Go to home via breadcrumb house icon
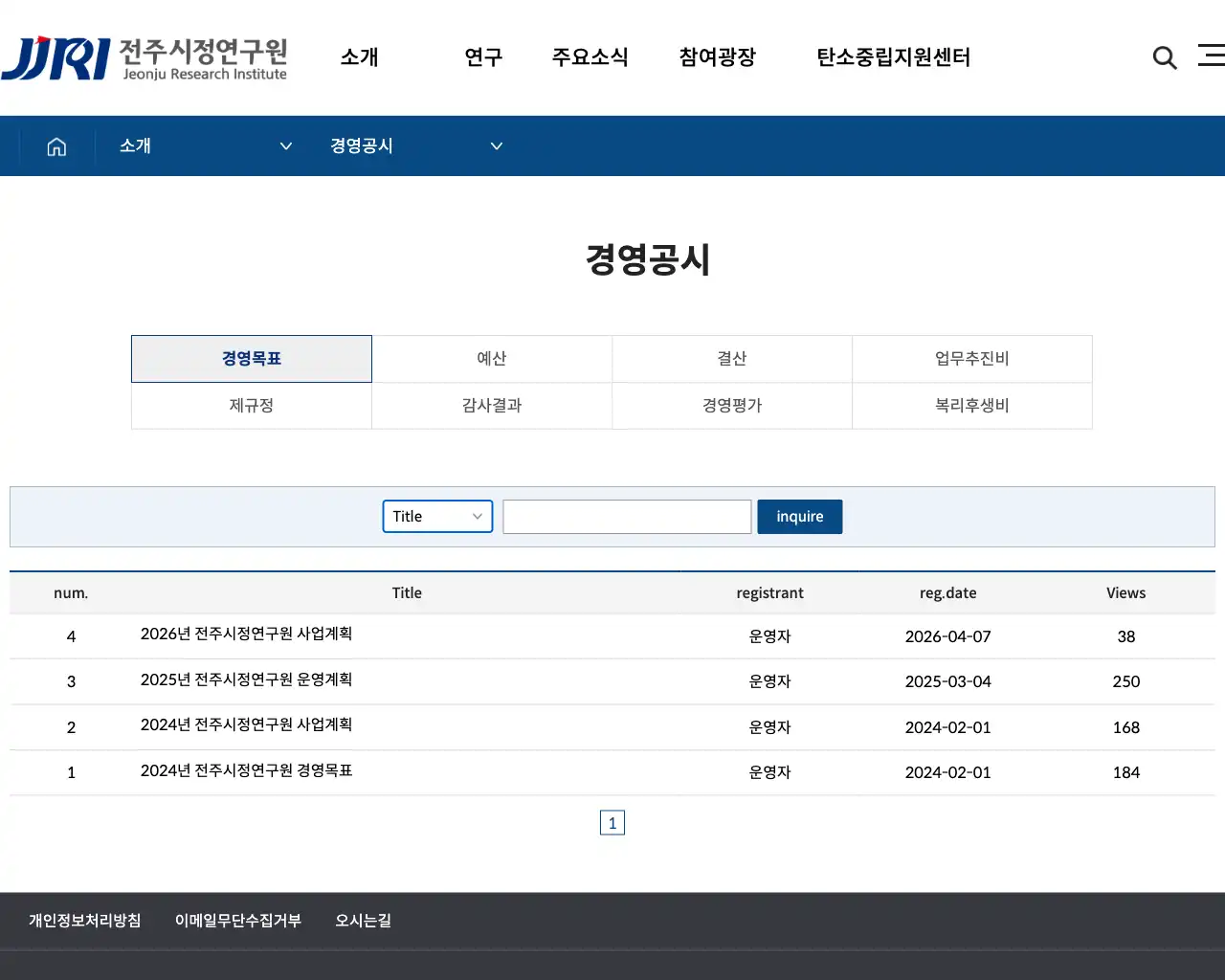Image resolution: width=1225 pixels, height=980 pixels. pyautogui.click(x=56, y=146)
